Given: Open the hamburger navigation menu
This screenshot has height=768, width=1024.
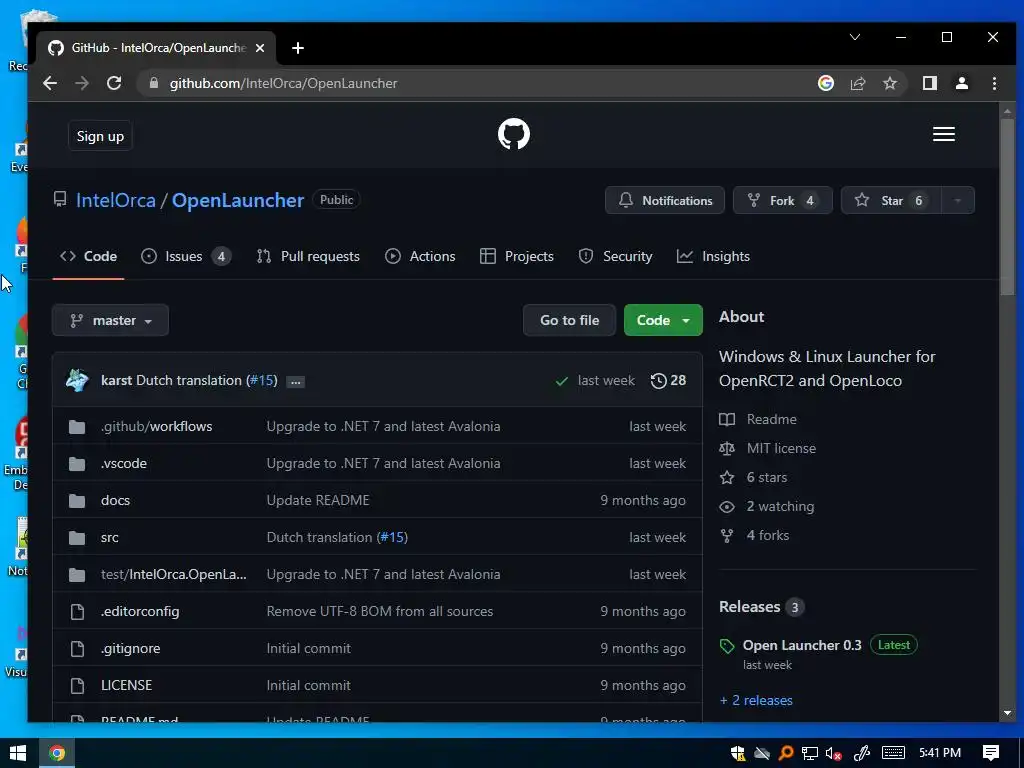Looking at the screenshot, I should [943, 135].
